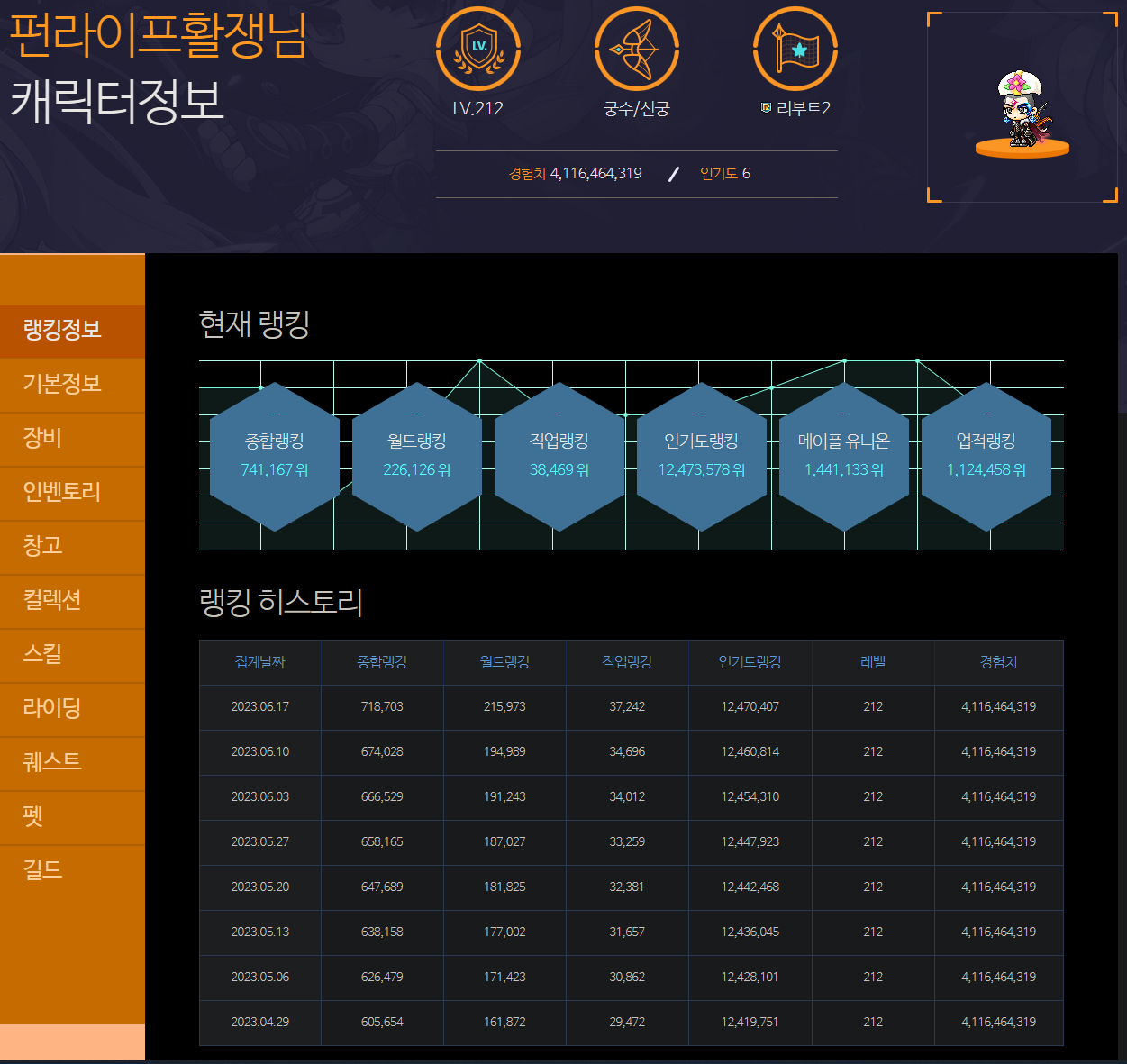Viewport: 1127px width, 1064px height.
Task: Open the 인벤토리 sidebar tab
Action: click(x=72, y=494)
